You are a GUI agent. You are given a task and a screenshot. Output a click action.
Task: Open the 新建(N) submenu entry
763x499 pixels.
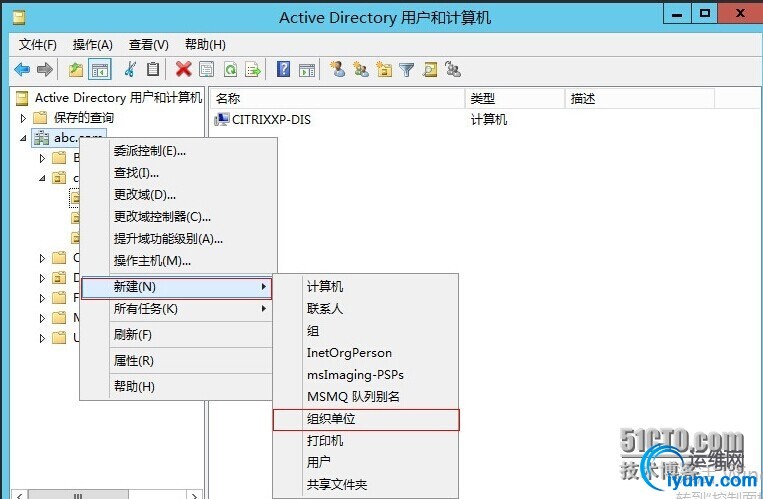(176, 287)
